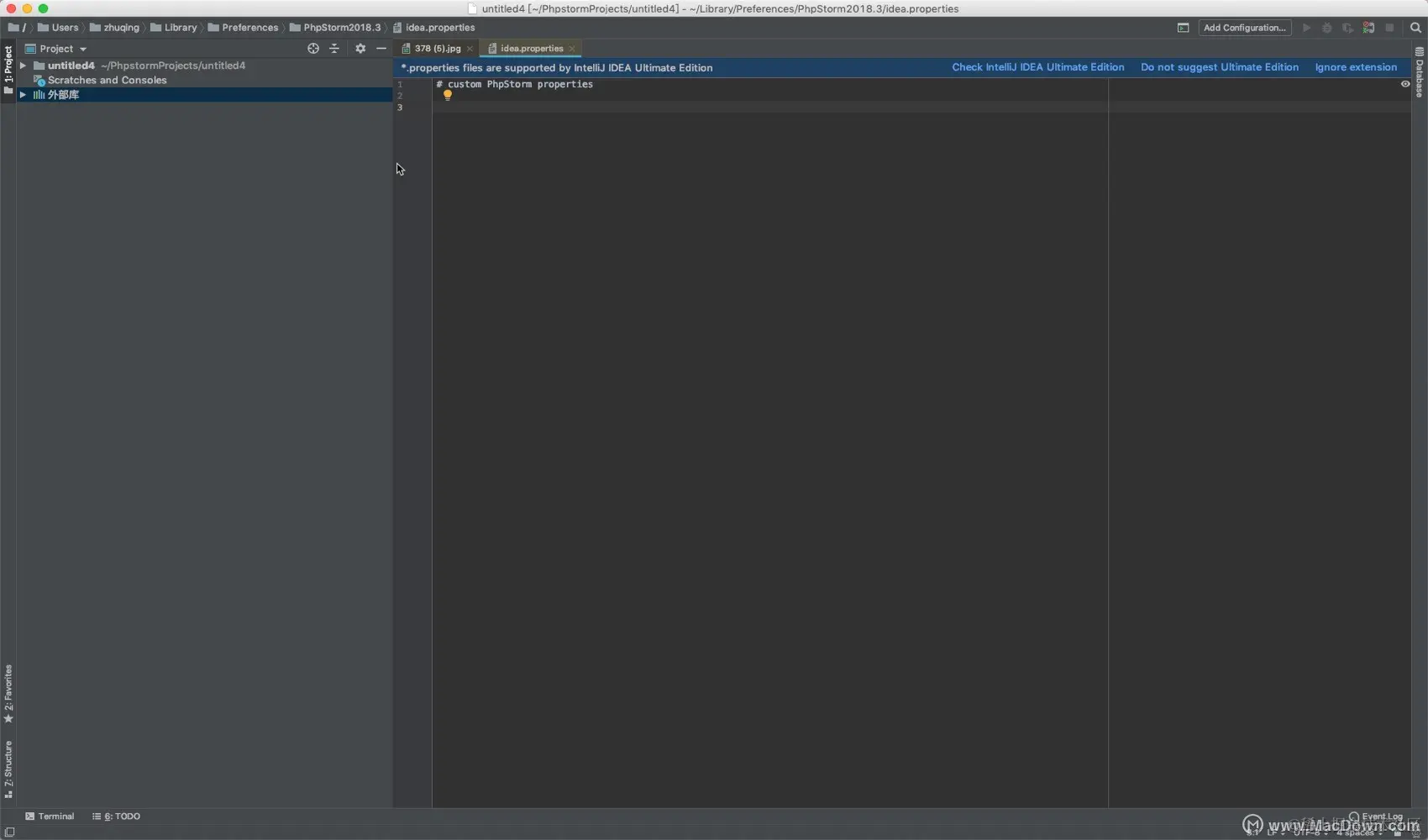Viewport: 1428px width, 840px height.
Task: Click the '# custom PhpStorm properties' comment line
Action: (514, 84)
